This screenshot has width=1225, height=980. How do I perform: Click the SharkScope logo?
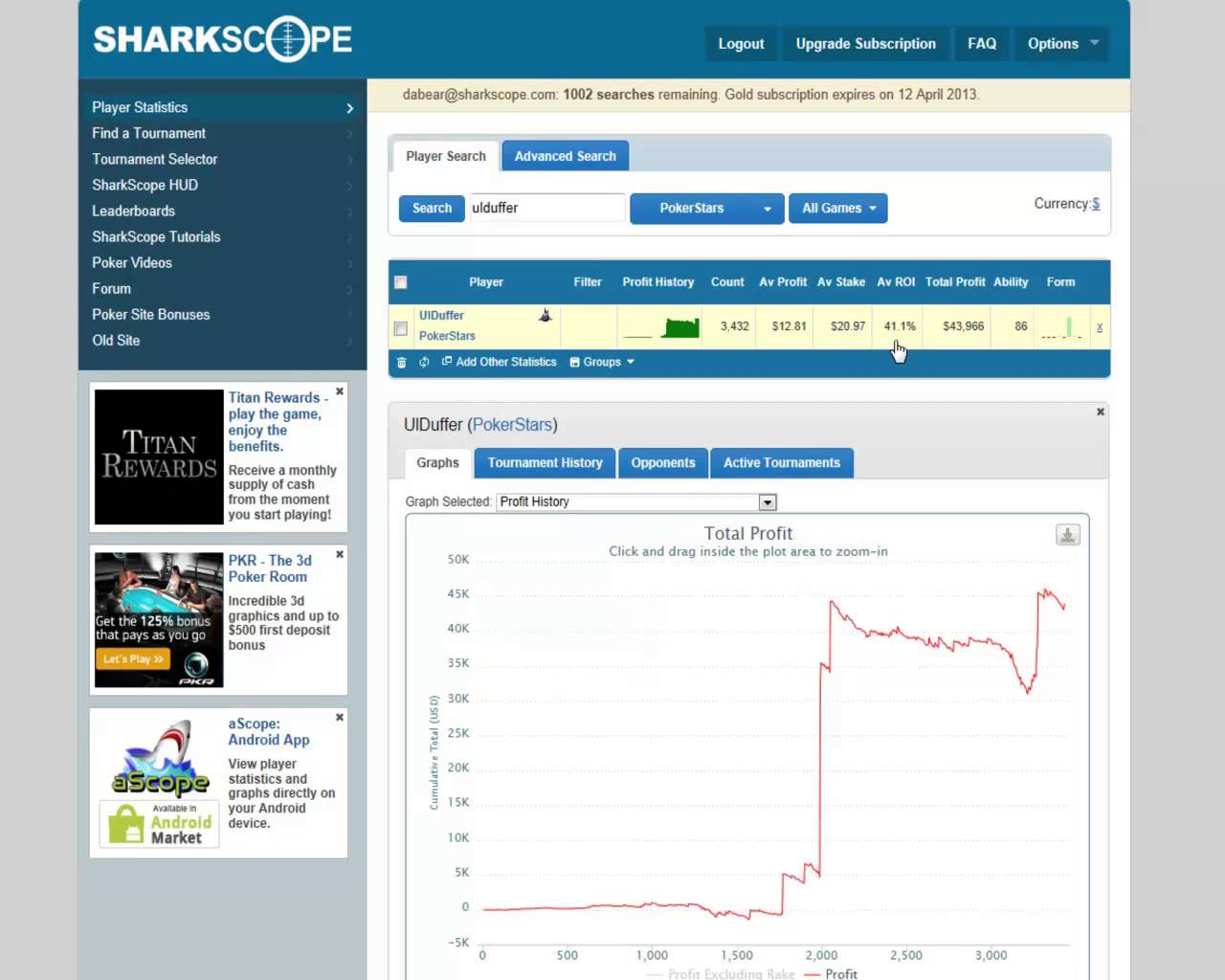(222, 39)
